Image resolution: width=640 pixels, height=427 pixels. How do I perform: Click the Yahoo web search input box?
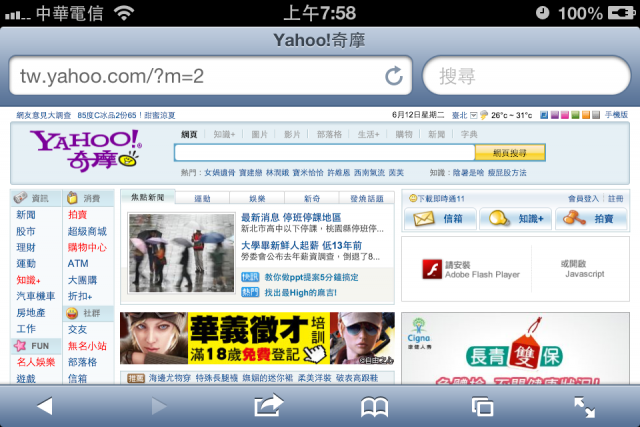click(x=325, y=153)
